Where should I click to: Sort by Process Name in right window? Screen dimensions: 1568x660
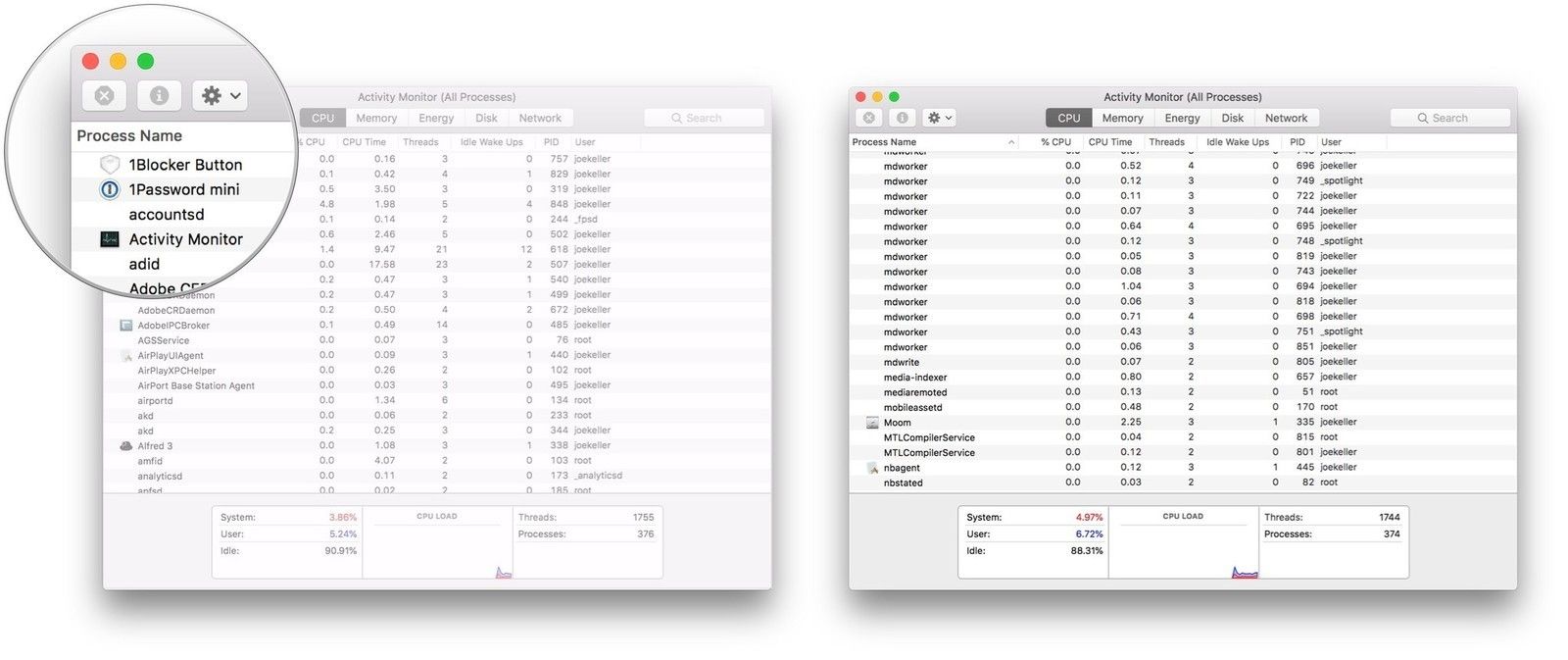point(934,142)
